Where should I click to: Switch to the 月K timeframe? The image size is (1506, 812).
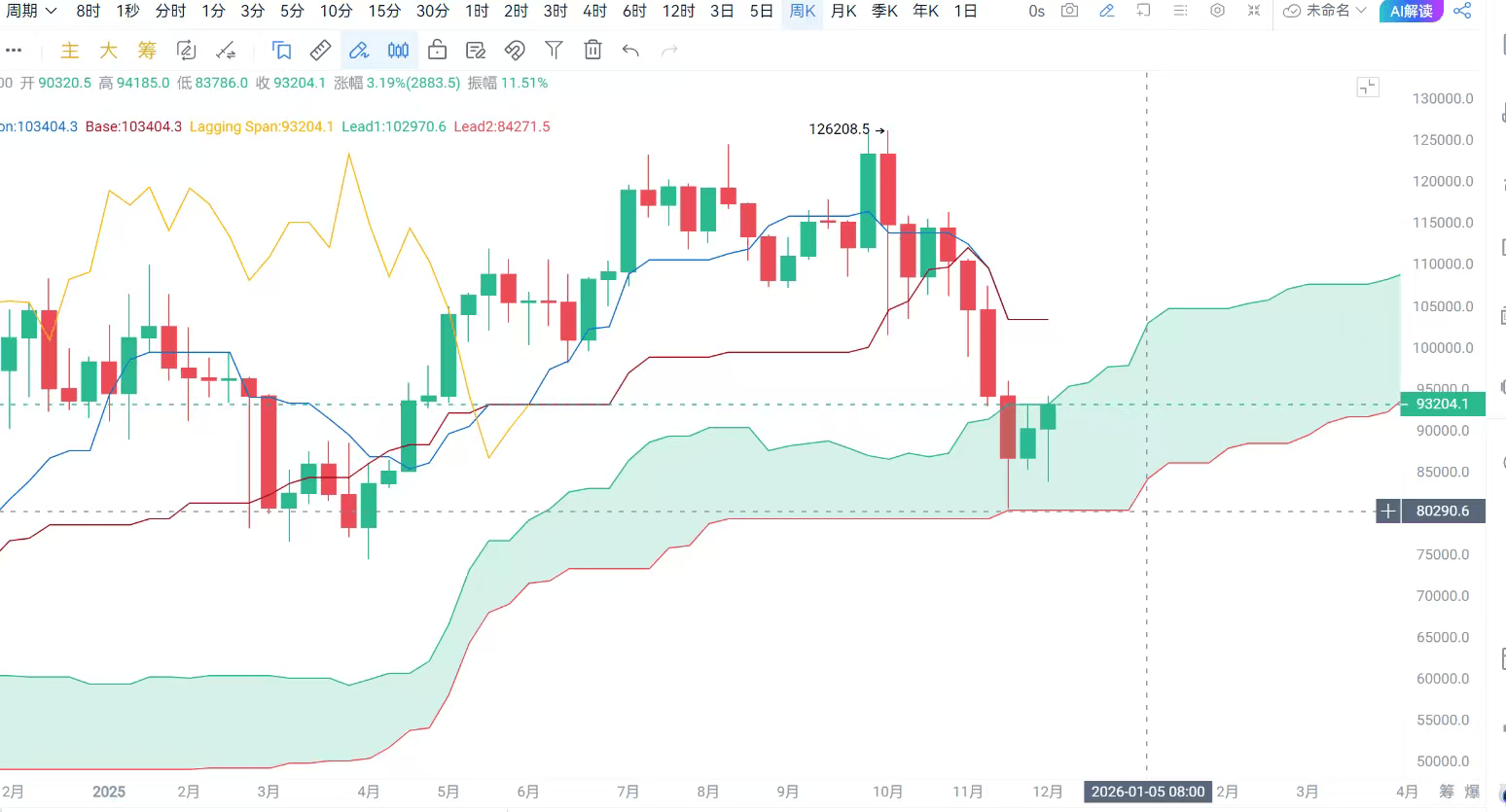[843, 11]
